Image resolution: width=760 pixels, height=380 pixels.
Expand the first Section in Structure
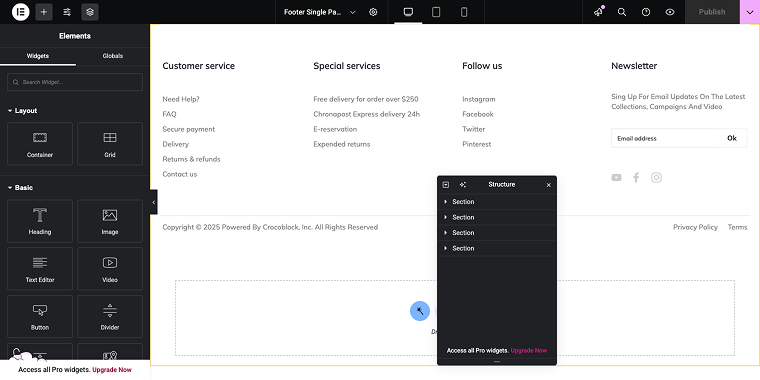[445, 202]
